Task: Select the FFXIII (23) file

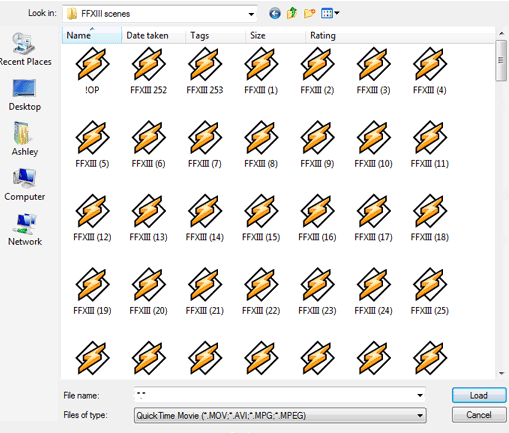Action: [317, 292]
